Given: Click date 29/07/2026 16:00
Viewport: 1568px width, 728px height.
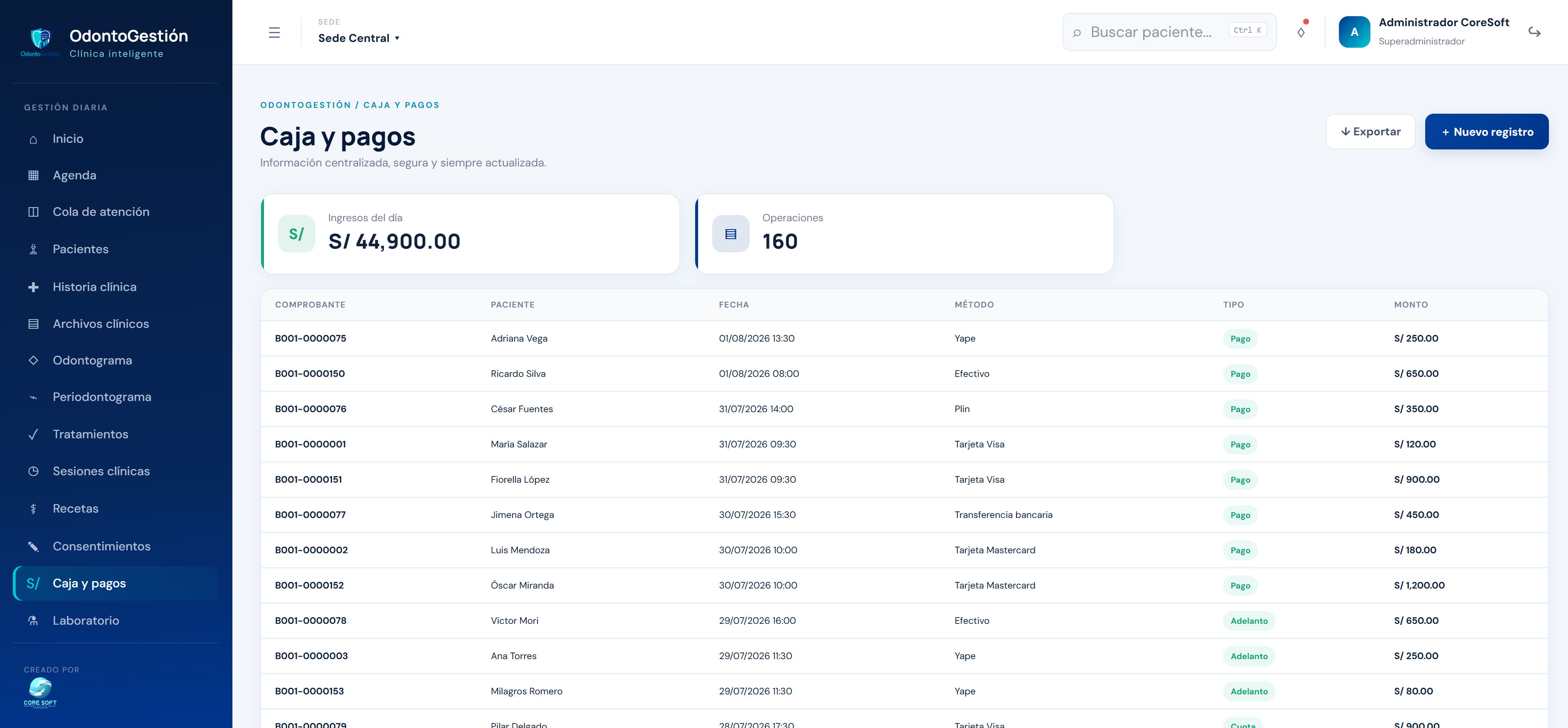Looking at the screenshot, I should pyautogui.click(x=757, y=621).
